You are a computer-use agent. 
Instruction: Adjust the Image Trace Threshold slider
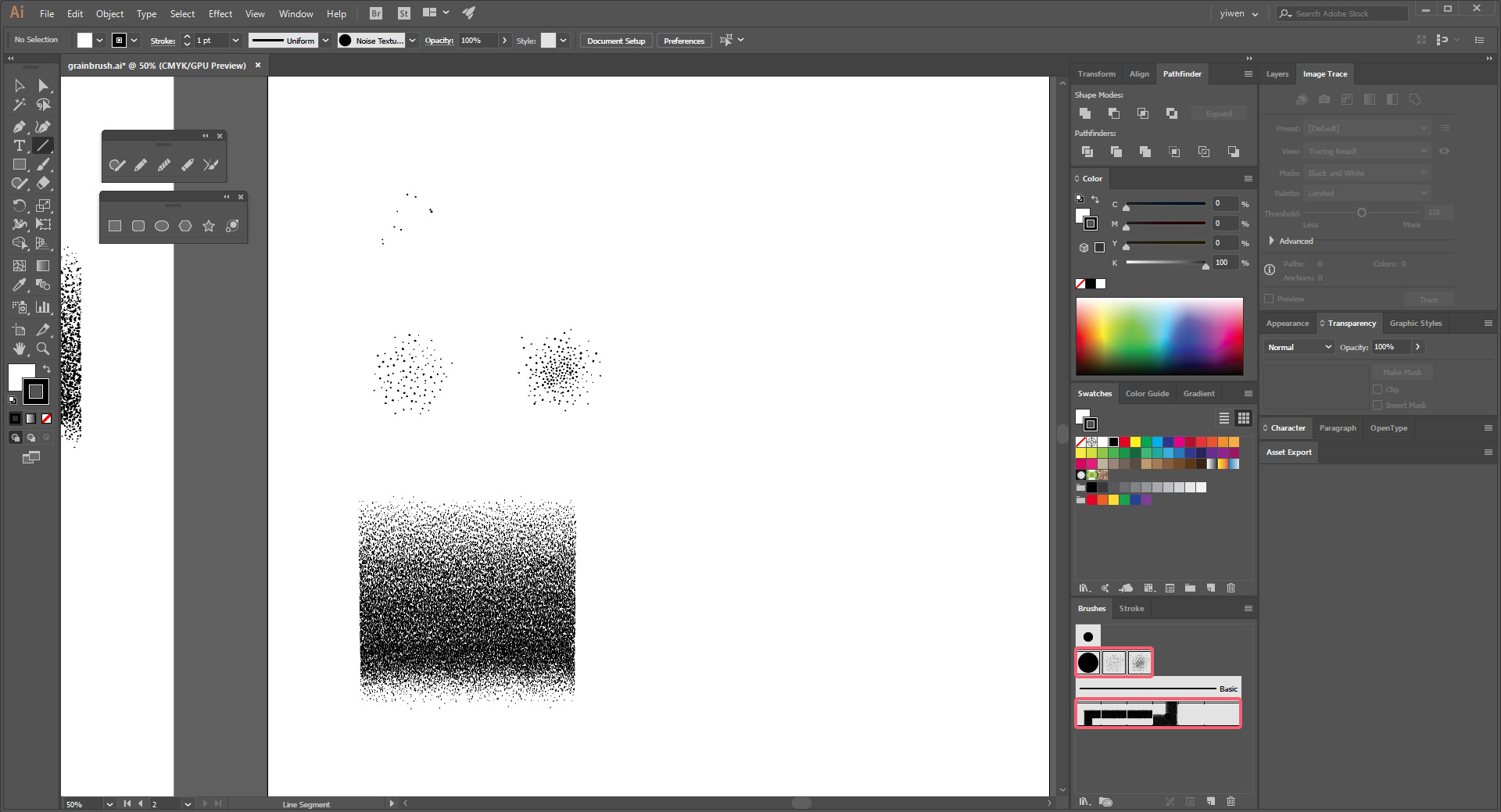point(1362,213)
